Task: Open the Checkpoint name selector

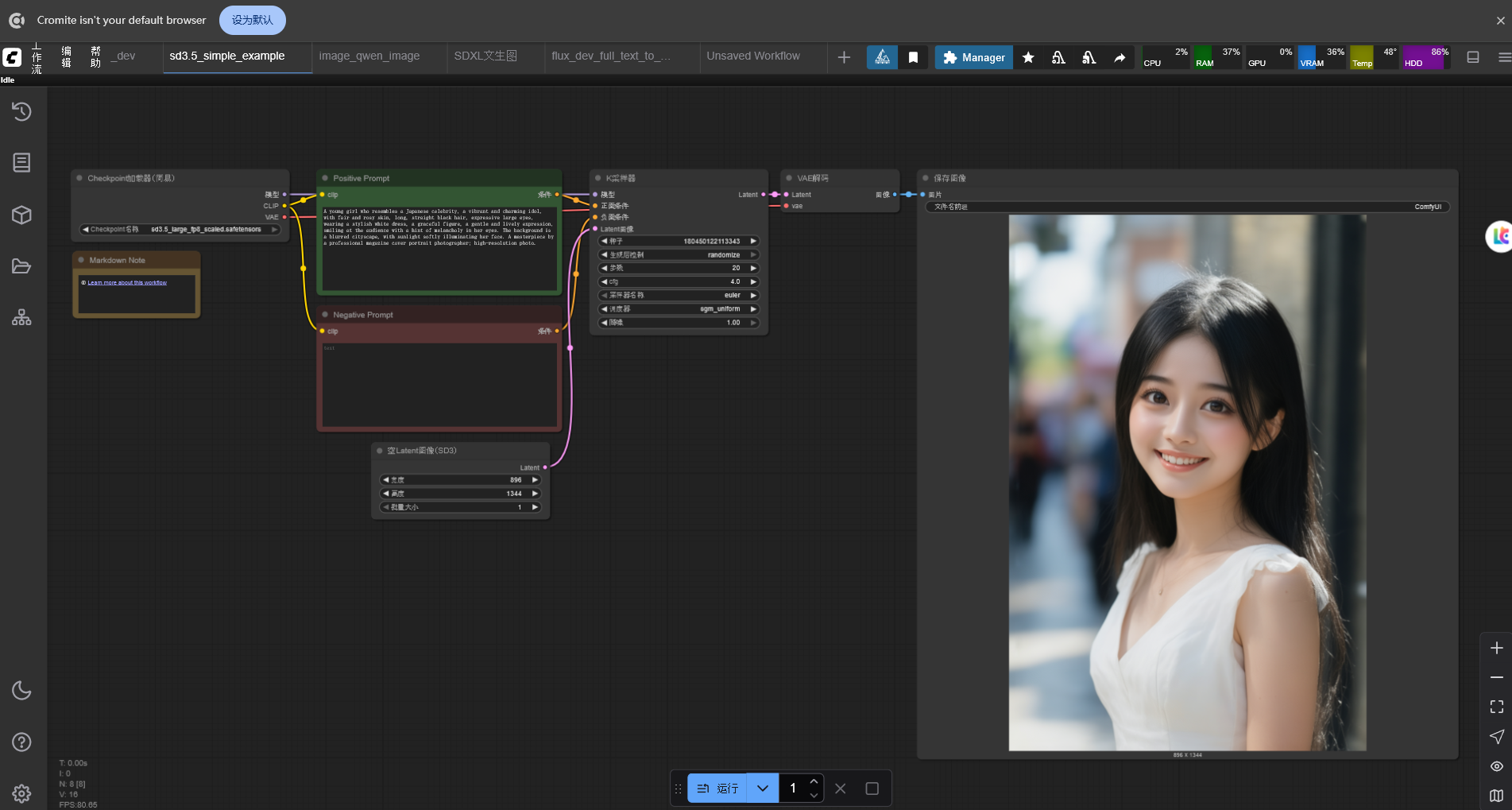Action: (180, 229)
